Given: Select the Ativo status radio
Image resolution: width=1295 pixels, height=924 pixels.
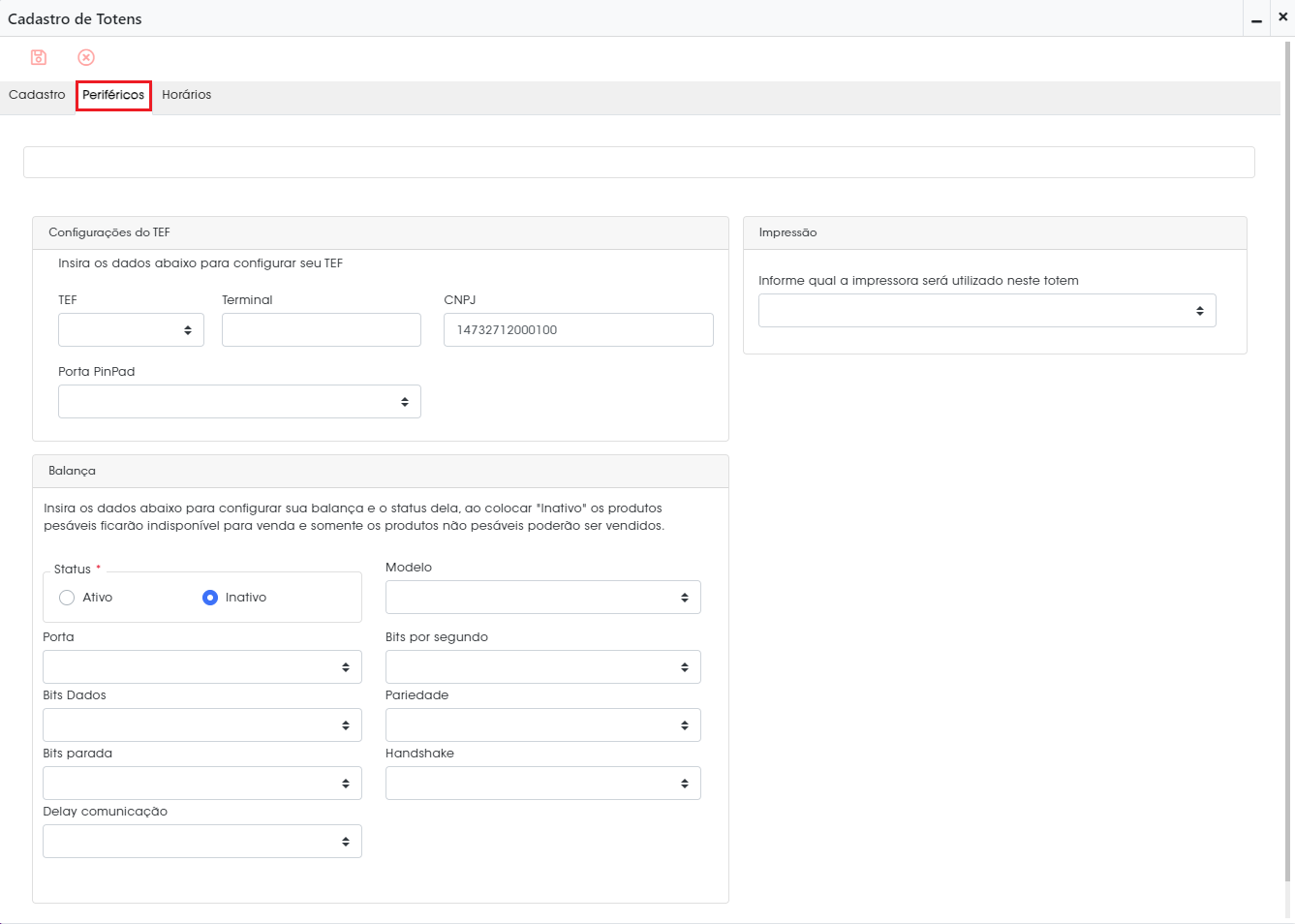Looking at the screenshot, I should [x=67, y=598].
